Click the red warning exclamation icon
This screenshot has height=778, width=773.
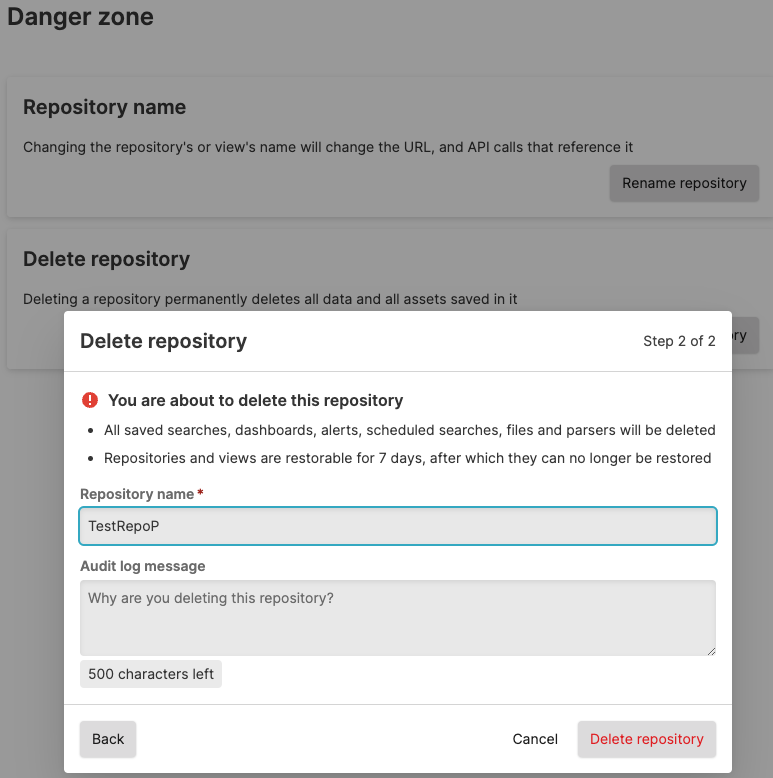pyautogui.click(x=90, y=400)
